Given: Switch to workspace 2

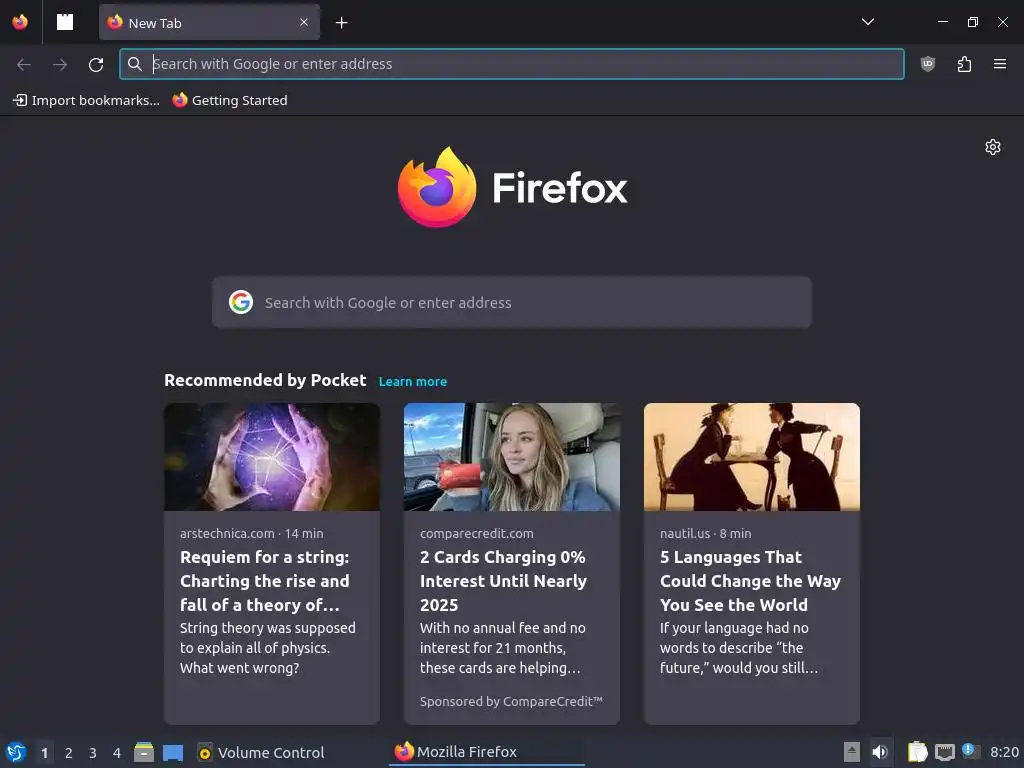Looking at the screenshot, I should coord(69,753).
